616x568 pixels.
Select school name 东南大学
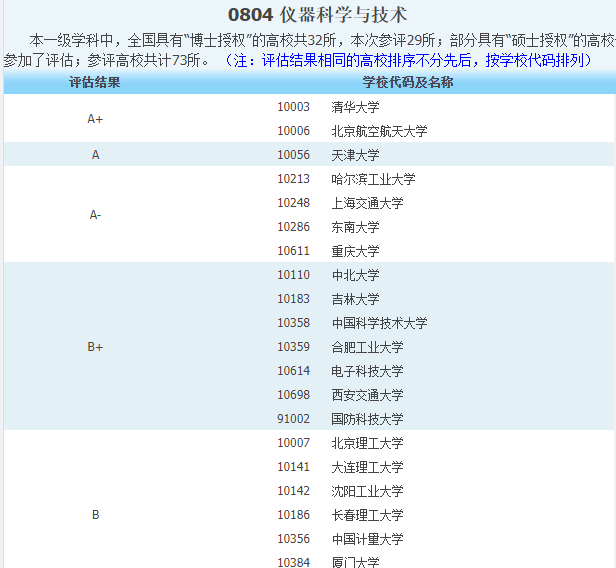355,227
